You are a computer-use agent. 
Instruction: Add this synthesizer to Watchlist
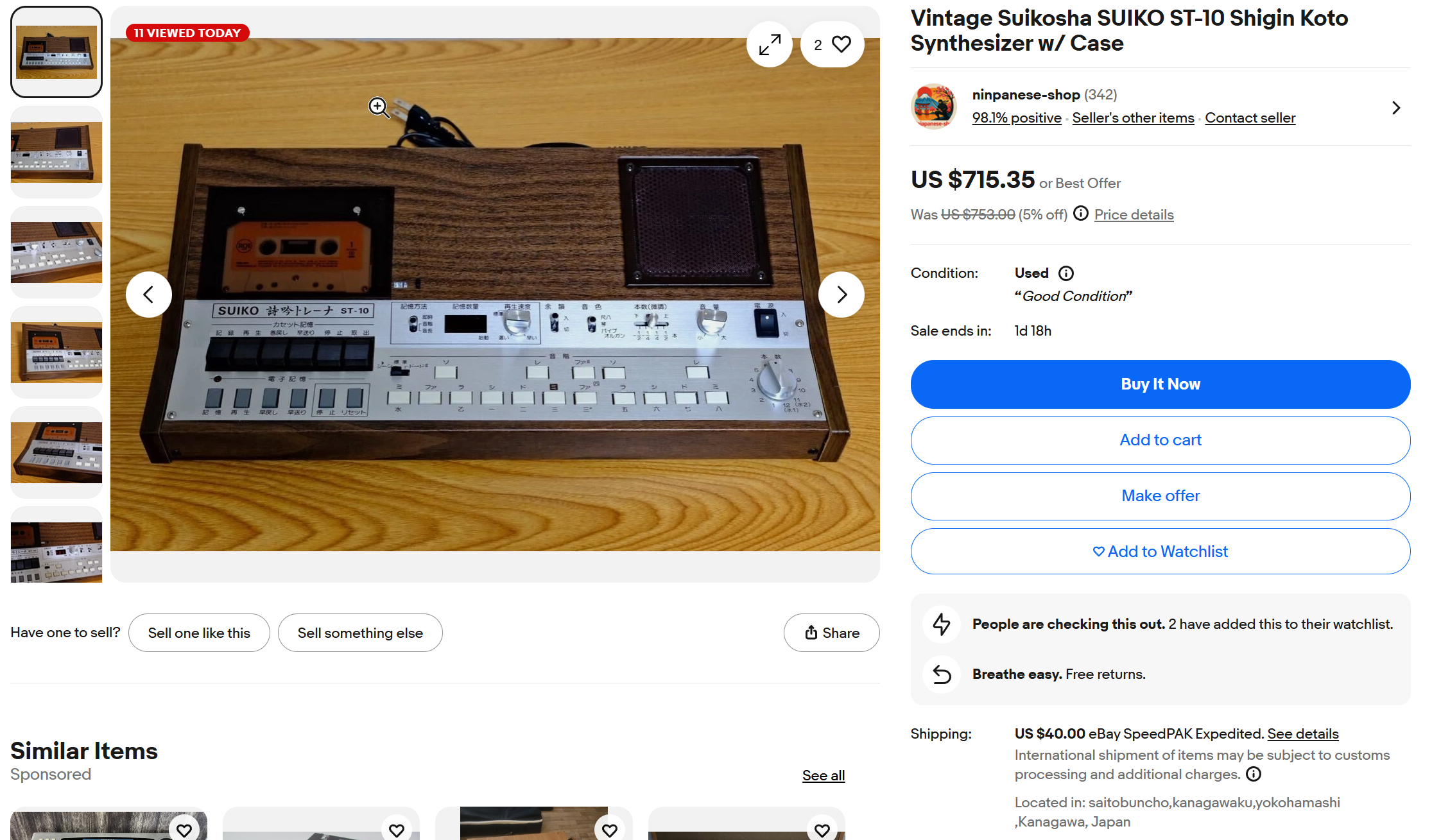(1160, 551)
